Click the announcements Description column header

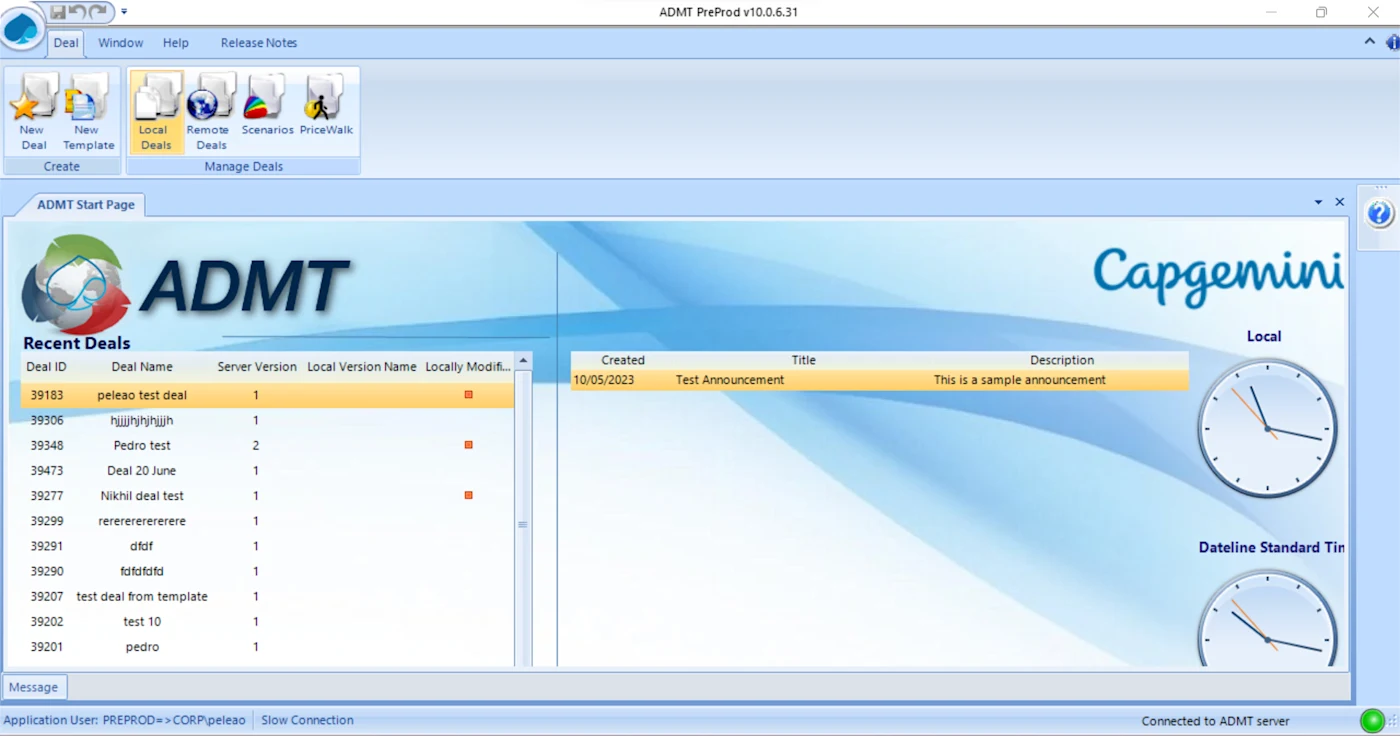[x=1062, y=360]
